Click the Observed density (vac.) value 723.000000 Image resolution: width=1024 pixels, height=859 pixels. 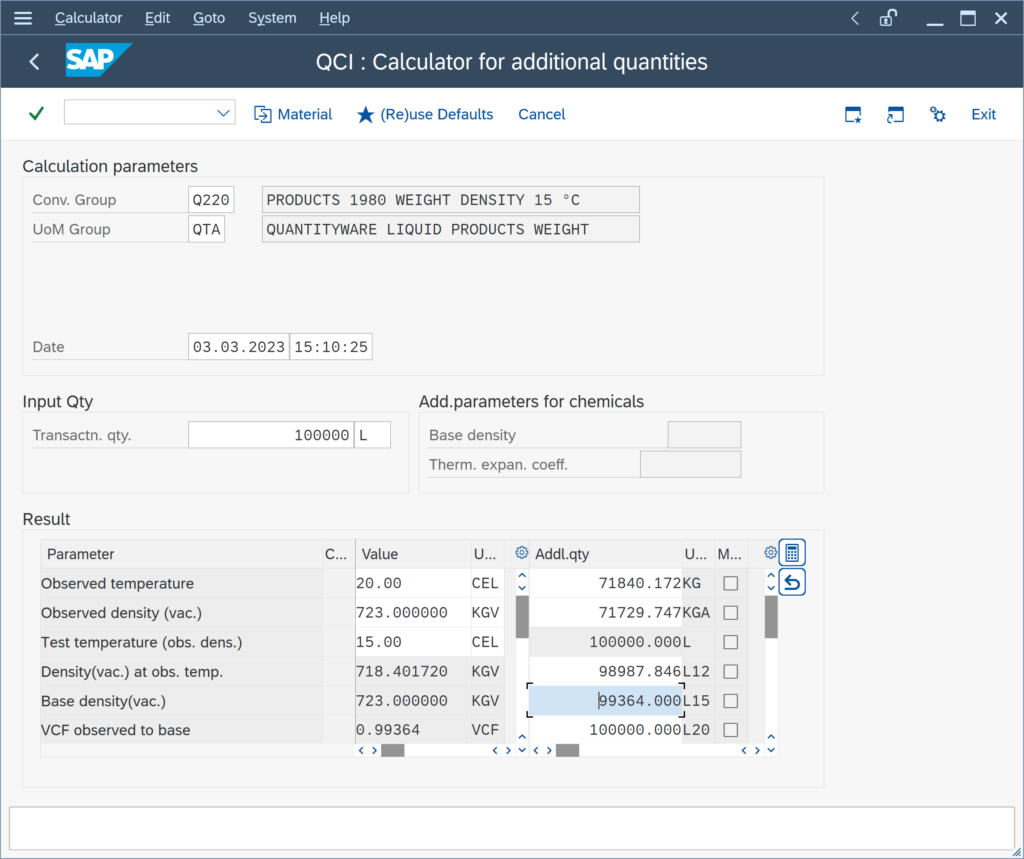[413, 613]
